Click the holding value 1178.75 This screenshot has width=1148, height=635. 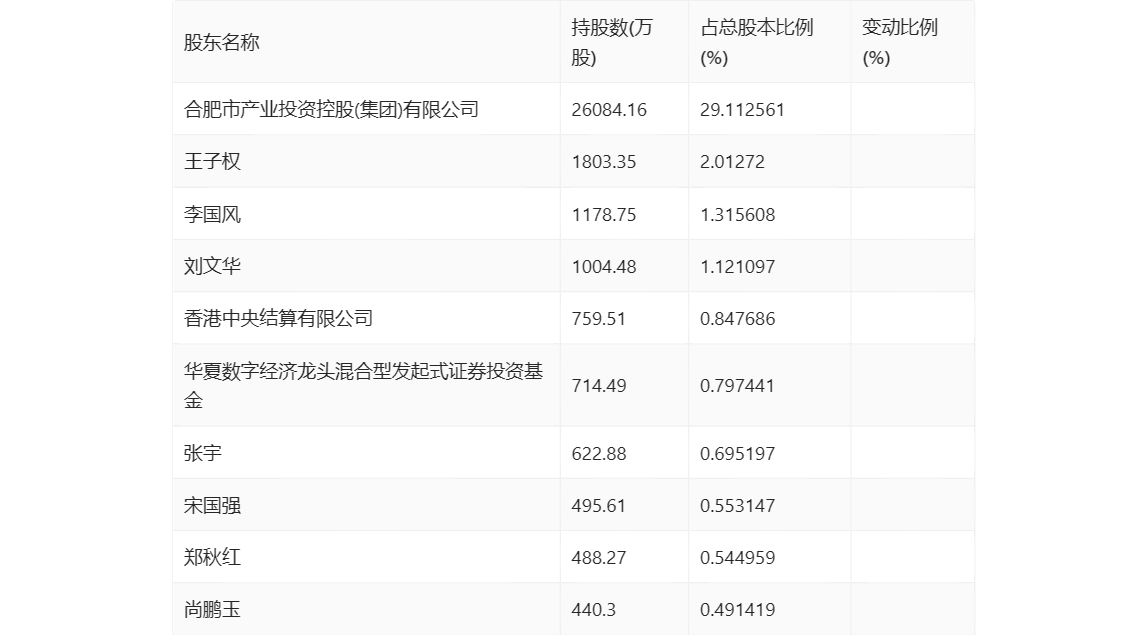(604, 215)
